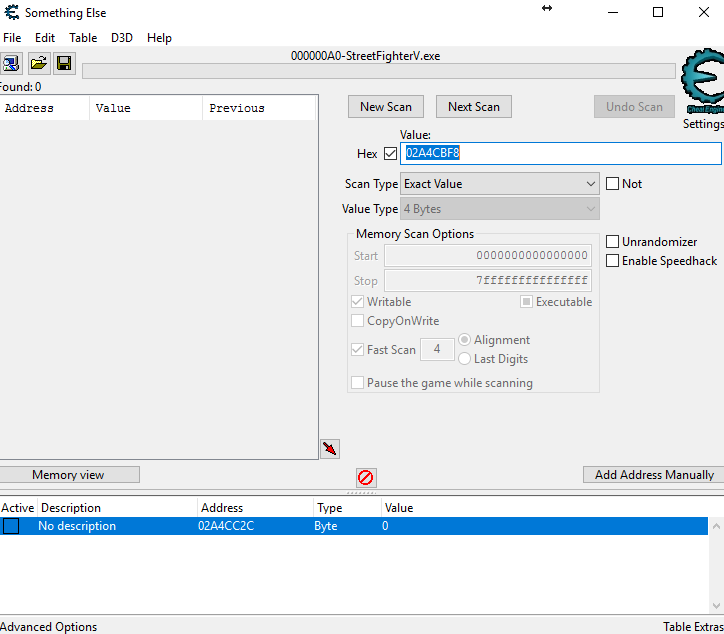Enable the Speedhack checkbox
The height and width of the screenshot is (634, 724).
pos(613,261)
